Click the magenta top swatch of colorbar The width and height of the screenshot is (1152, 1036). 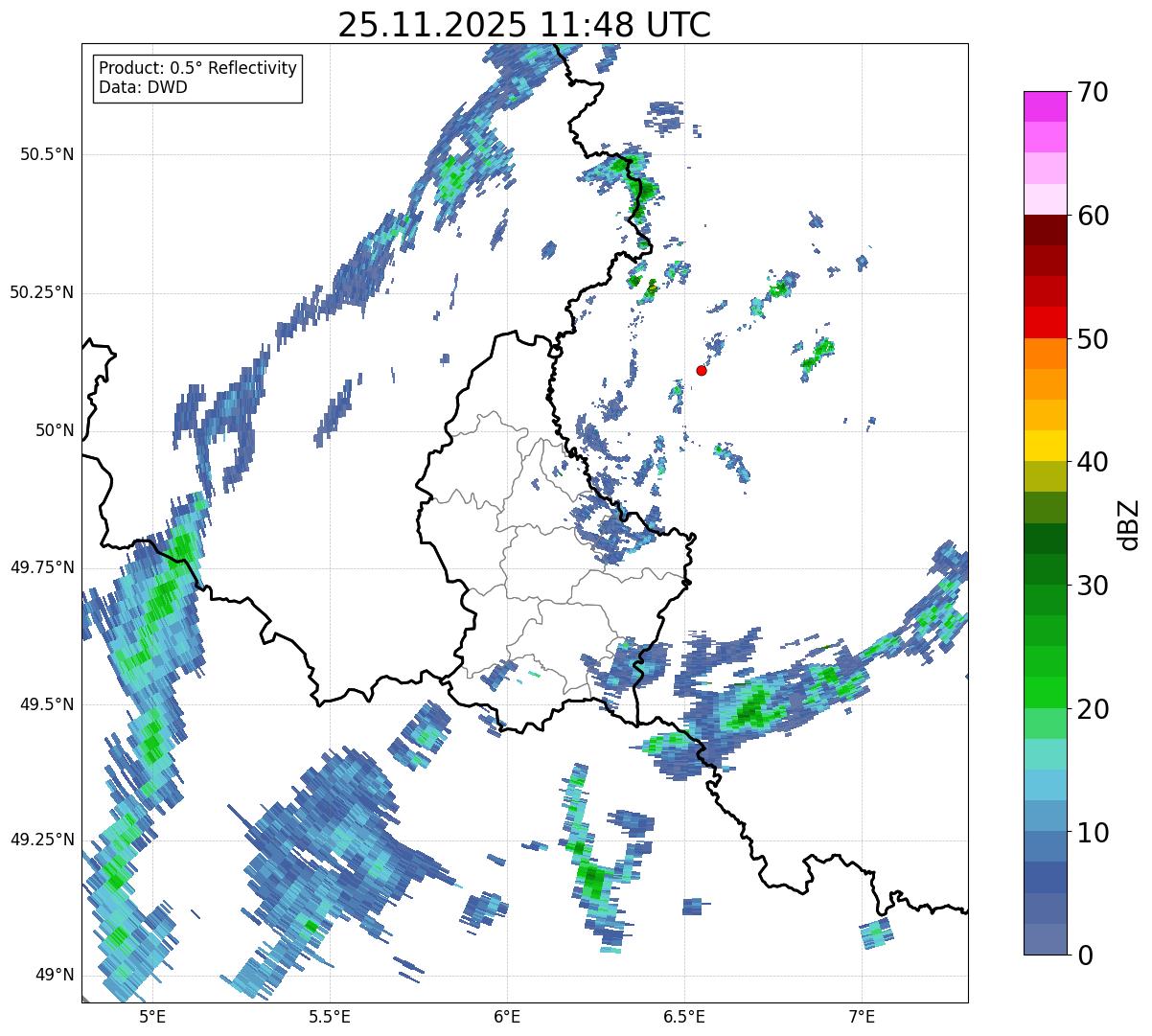tap(1045, 106)
